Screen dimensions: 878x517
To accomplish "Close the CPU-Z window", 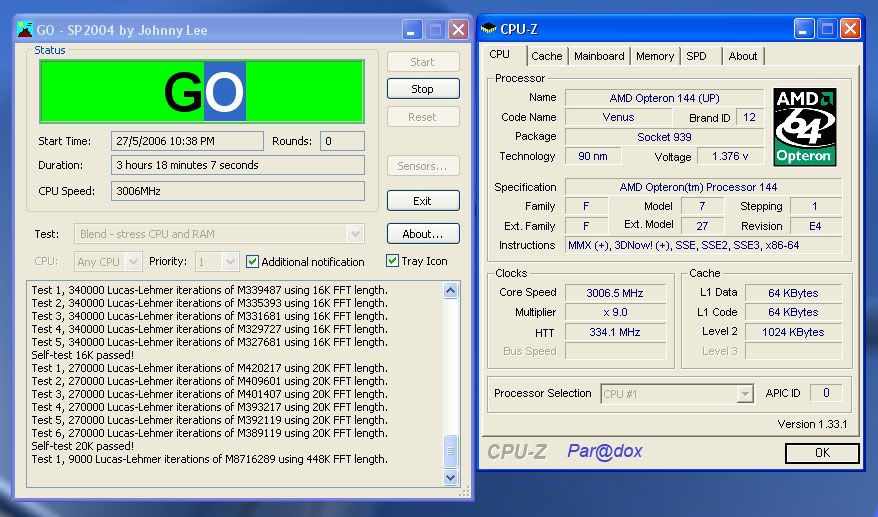I will (x=850, y=29).
